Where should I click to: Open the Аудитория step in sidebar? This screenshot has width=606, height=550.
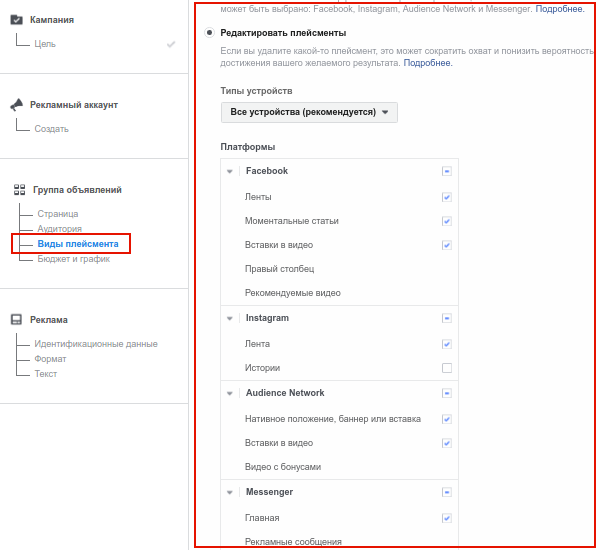(60, 228)
